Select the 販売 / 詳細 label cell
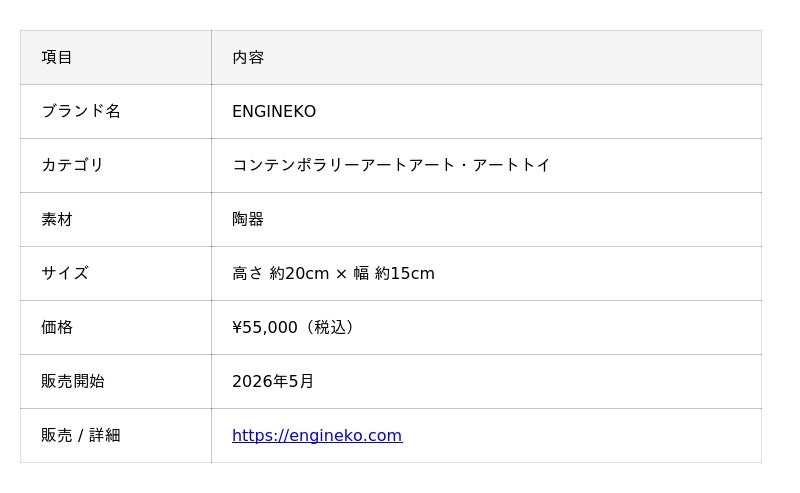 pos(116,436)
